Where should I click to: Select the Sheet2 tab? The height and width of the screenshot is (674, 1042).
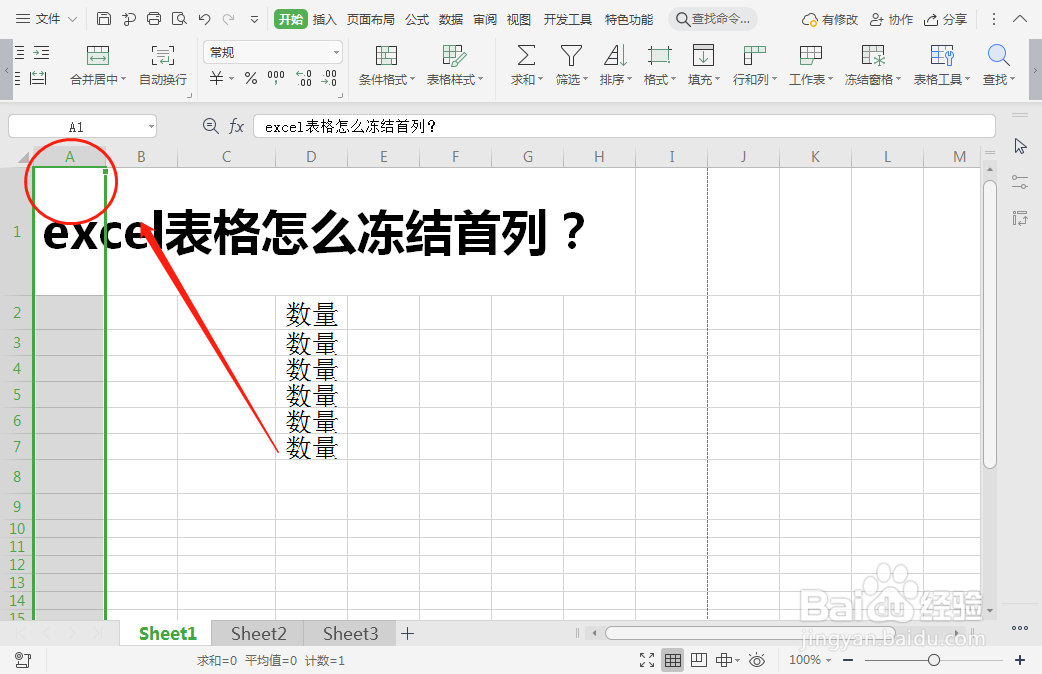pyautogui.click(x=259, y=633)
